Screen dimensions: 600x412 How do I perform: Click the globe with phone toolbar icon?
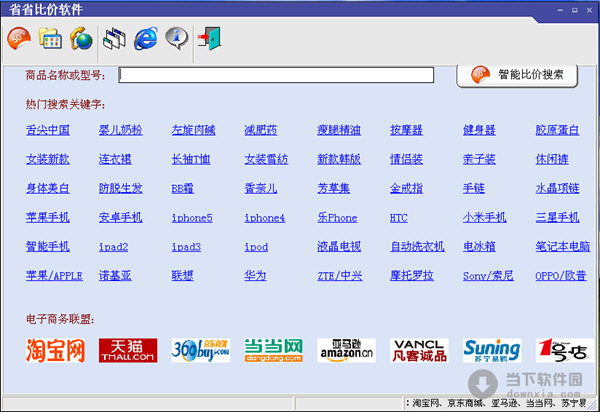point(81,39)
